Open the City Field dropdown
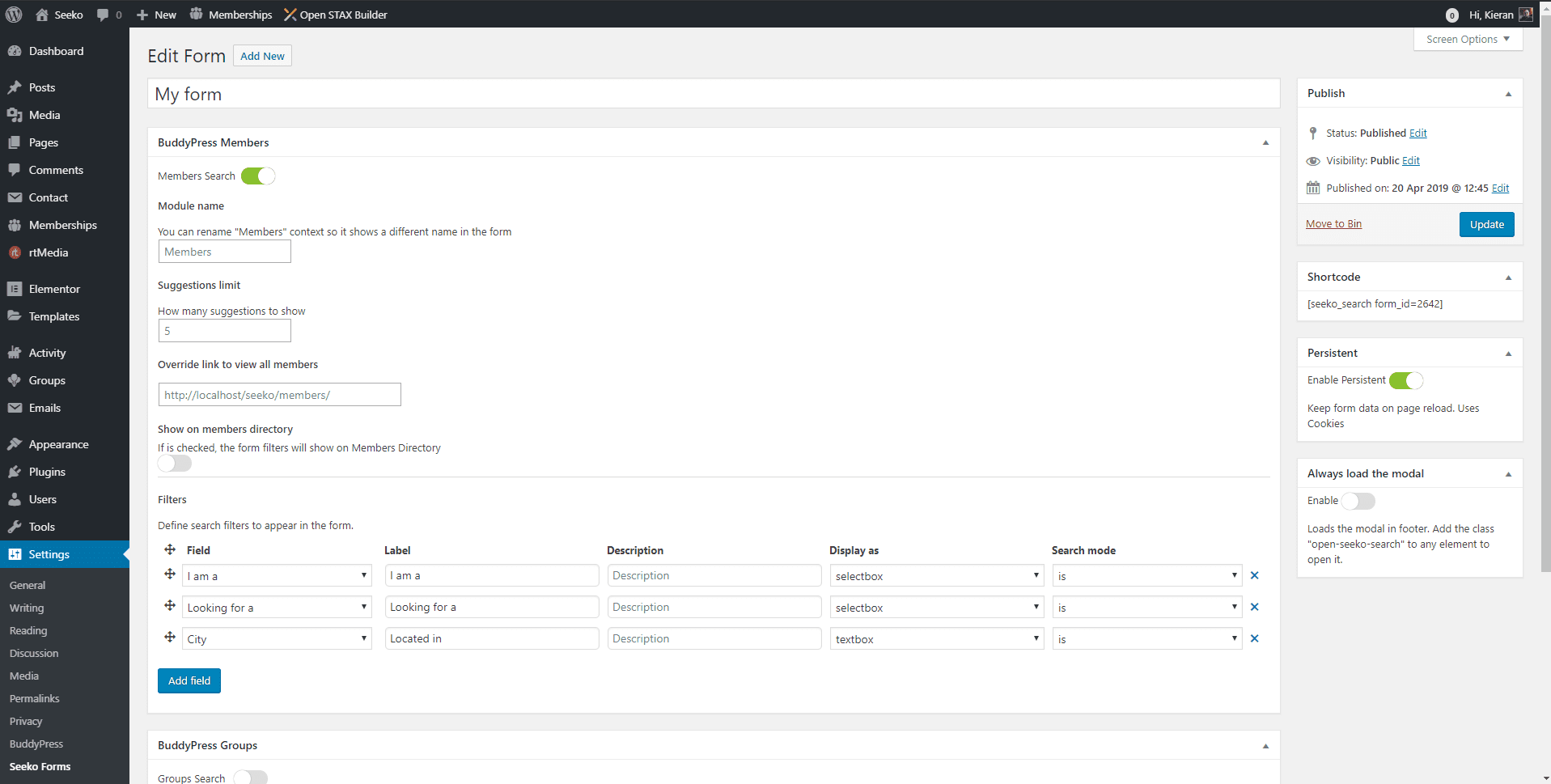This screenshot has height=784, width=1551. coord(277,639)
